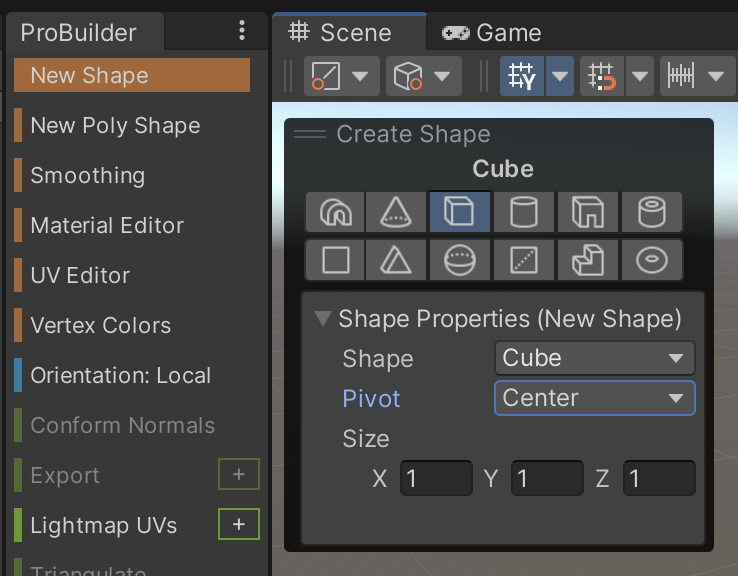Click the Size X input field
738x576 pixels.
coord(436,479)
